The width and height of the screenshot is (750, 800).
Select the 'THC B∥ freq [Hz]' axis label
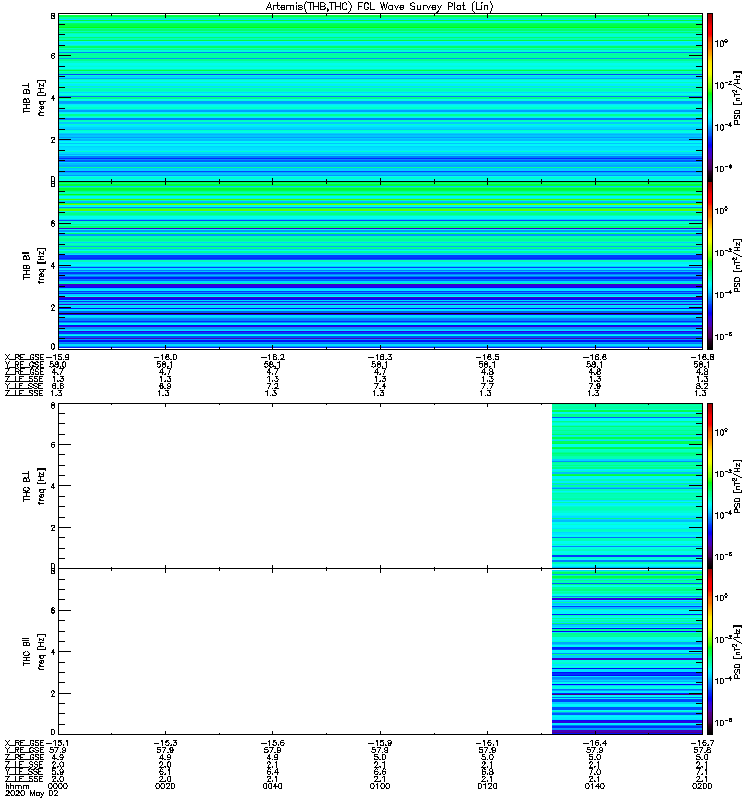click(x=34, y=652)
